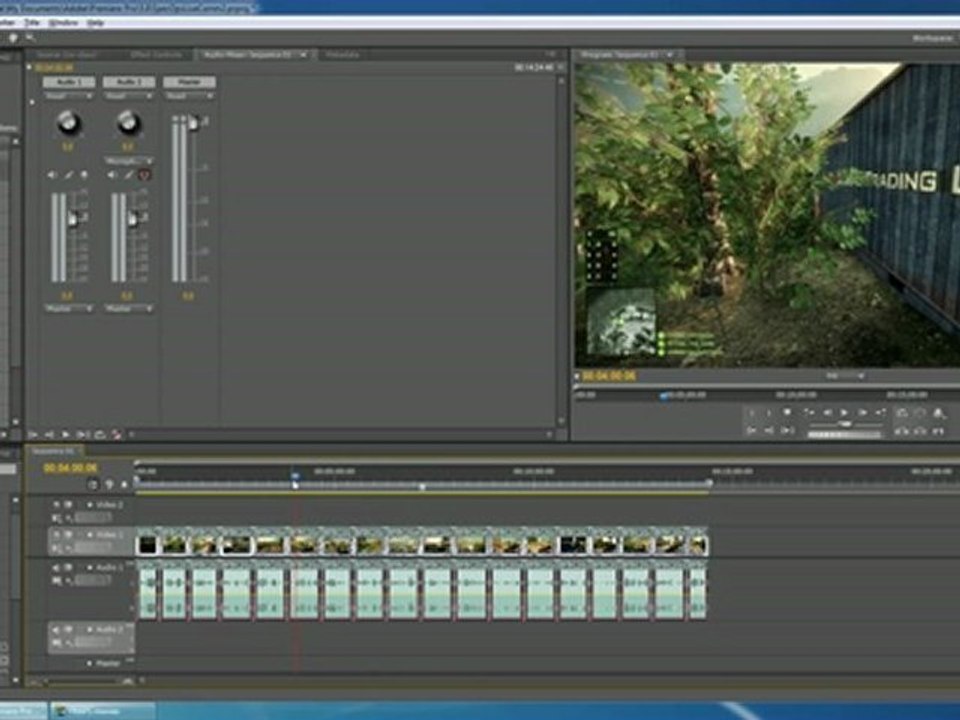Switch to the Source monitor tab
The image size is (960, 720).
coord(67,54)
